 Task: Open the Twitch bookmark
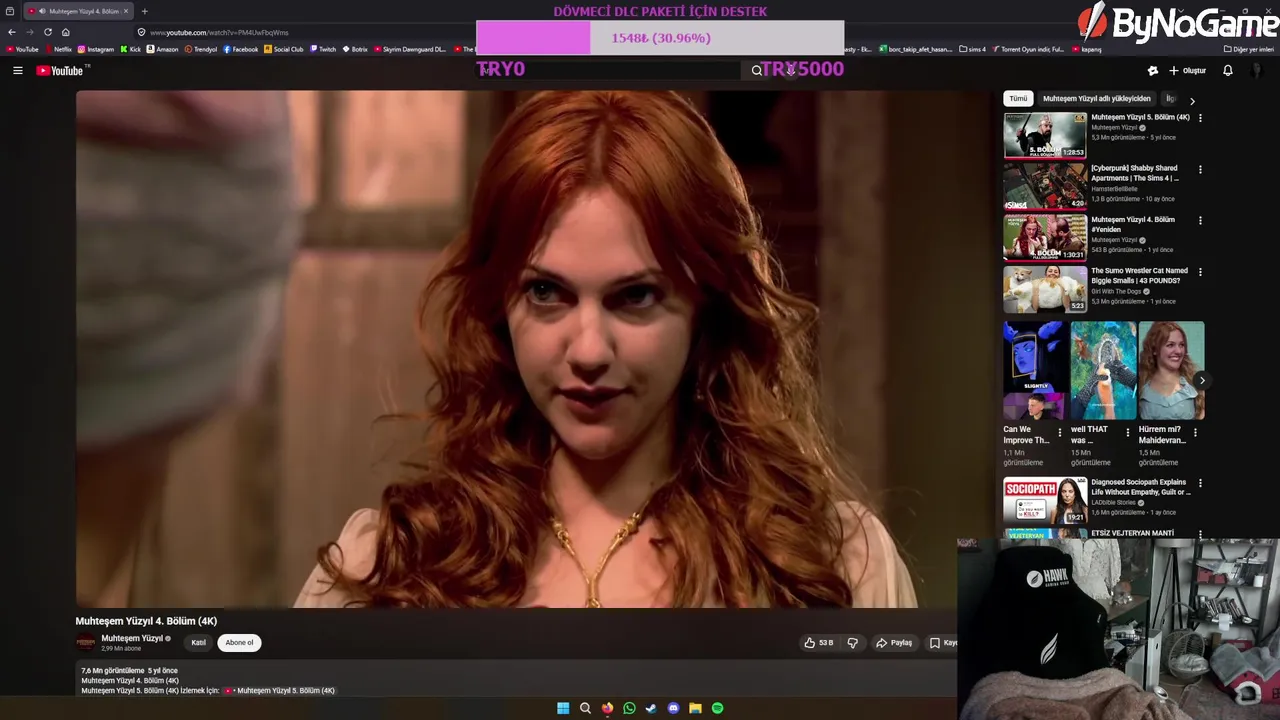point(323,49)
